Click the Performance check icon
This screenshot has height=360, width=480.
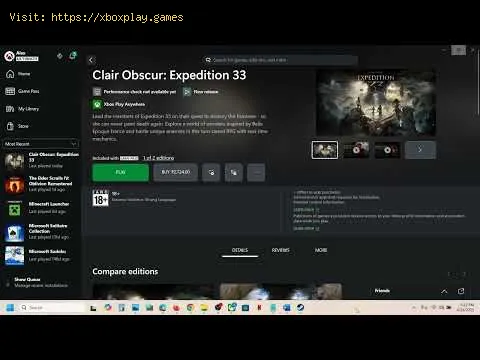pyautogui.click(x=97, y=92)
